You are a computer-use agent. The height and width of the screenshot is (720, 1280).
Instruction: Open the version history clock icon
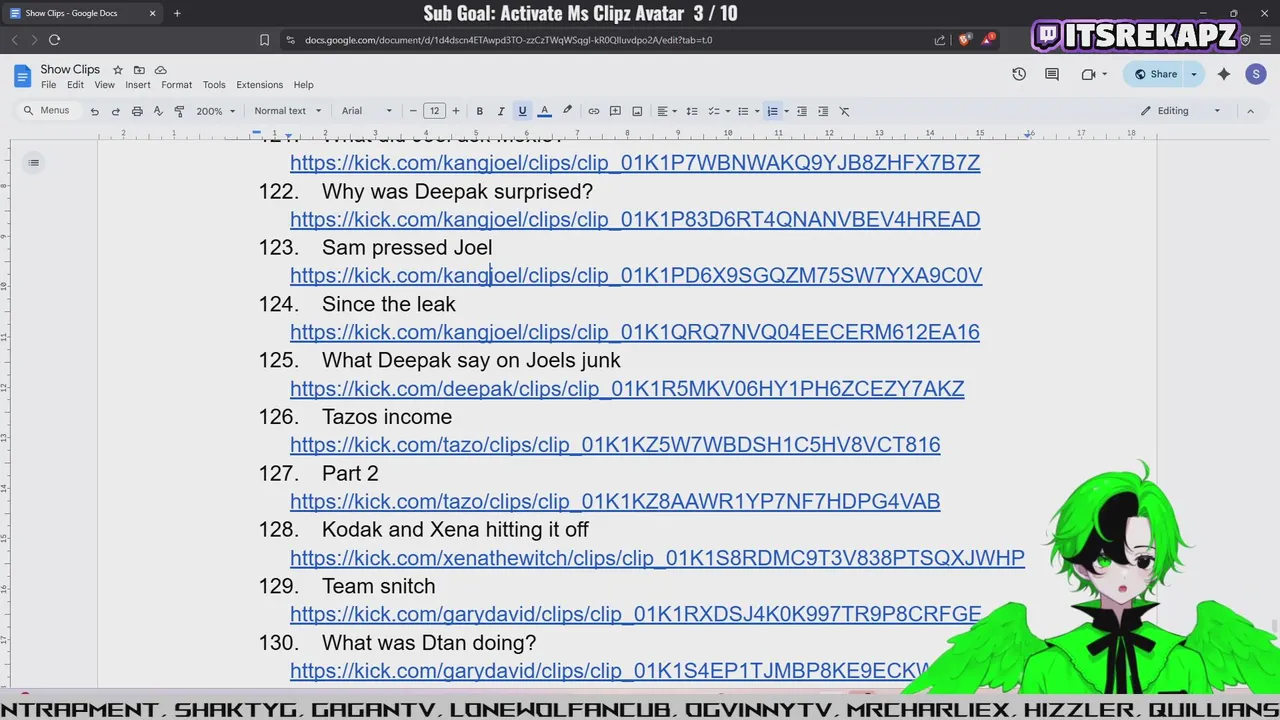pos(1019,74)
